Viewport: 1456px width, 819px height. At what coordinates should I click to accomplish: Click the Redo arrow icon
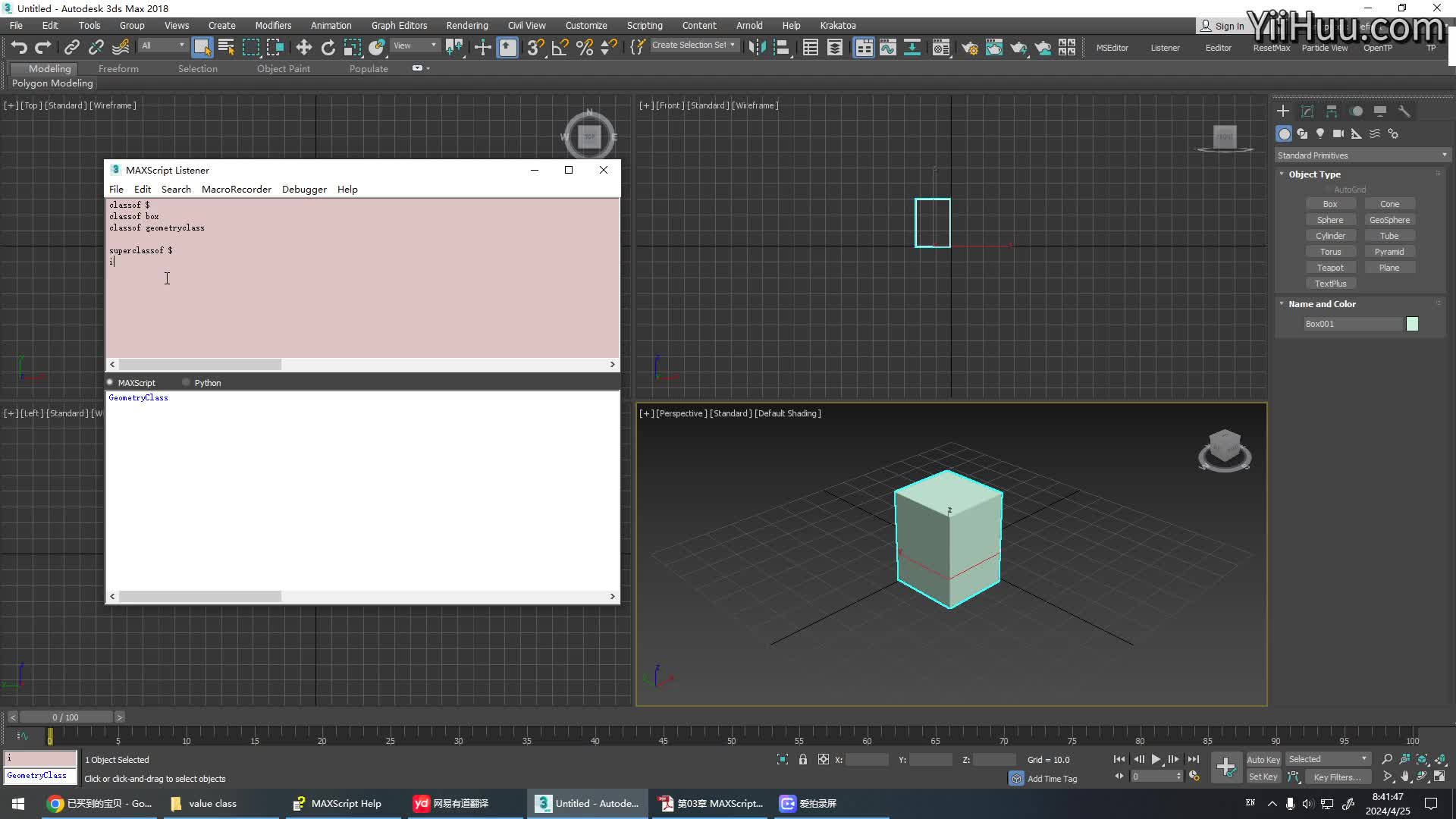click(43, 47)
